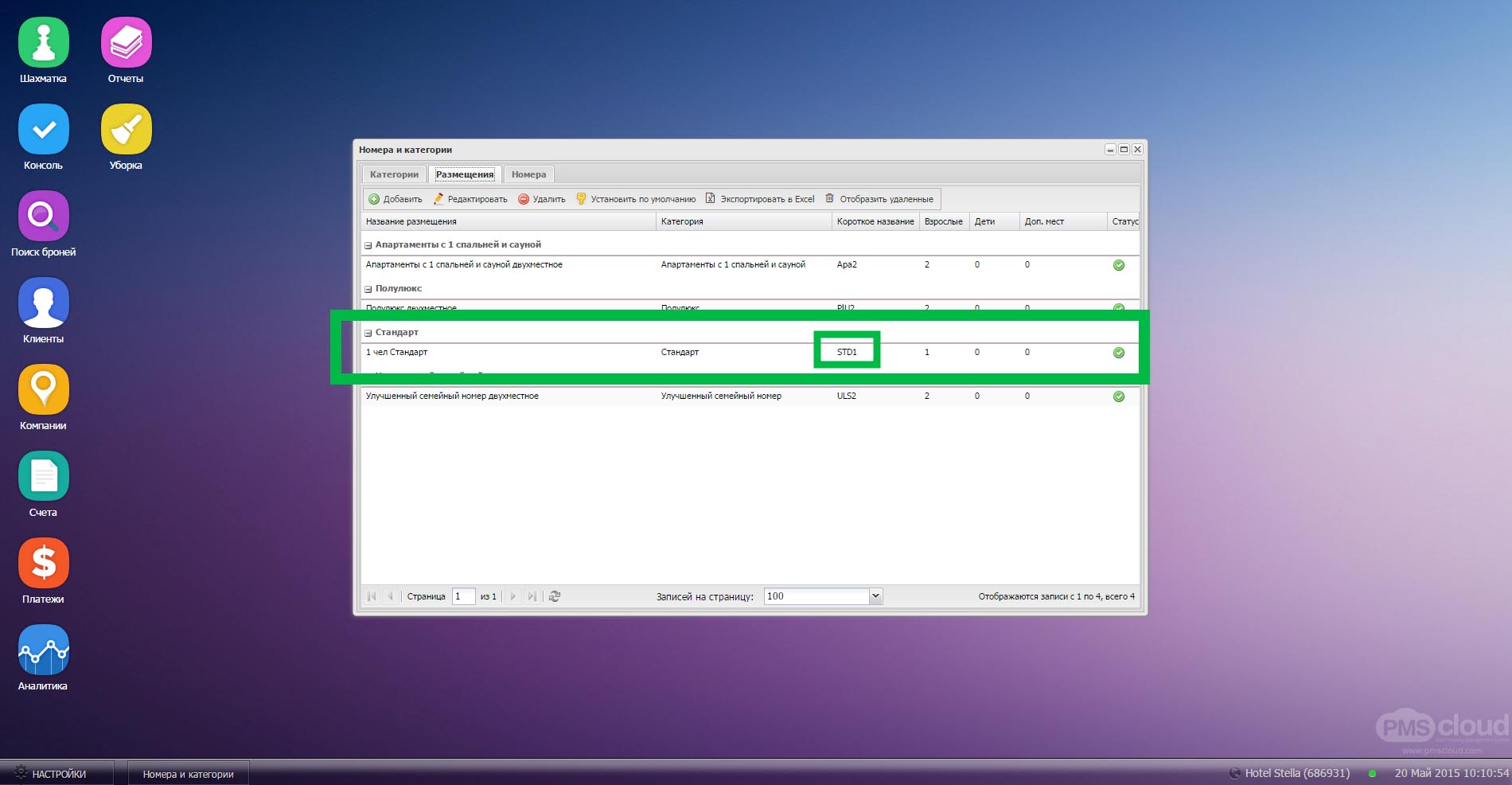Click records per page field showing 100
This screenshot has width=1512, height=785.
[x=817, y=596]
